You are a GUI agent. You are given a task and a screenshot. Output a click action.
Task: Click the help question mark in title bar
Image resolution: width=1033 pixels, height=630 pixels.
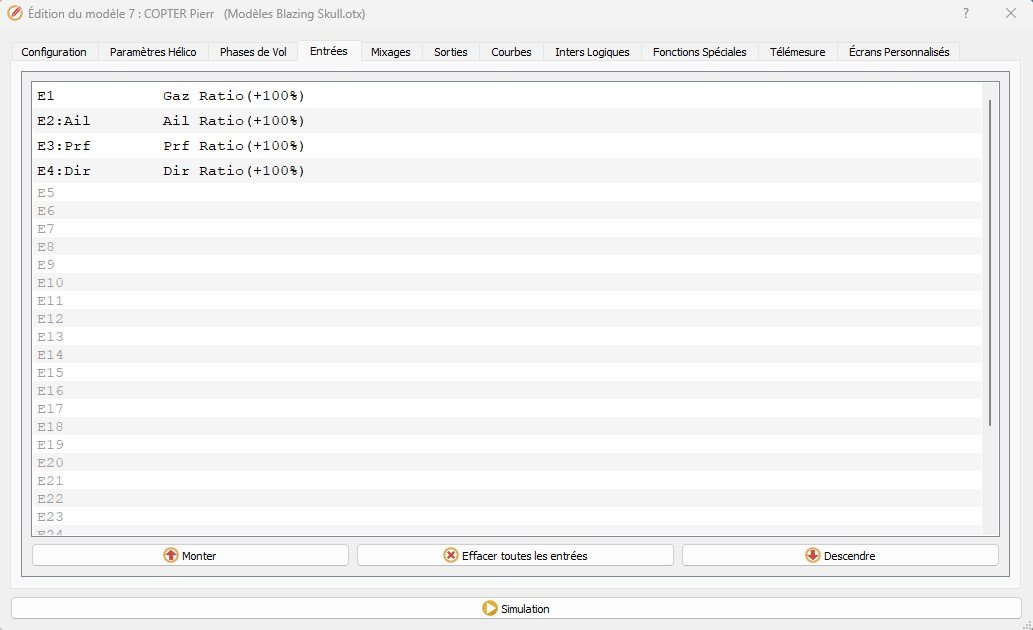click(x=965, y=14)
